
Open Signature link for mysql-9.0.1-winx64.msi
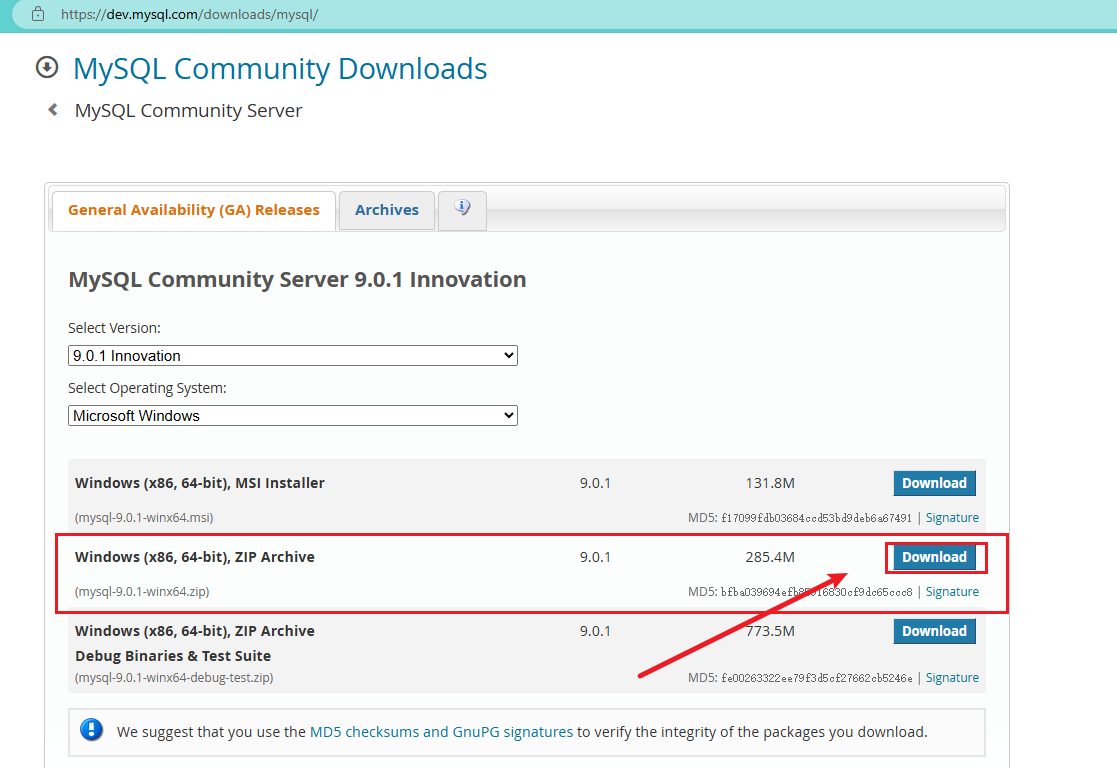point(952,518)
